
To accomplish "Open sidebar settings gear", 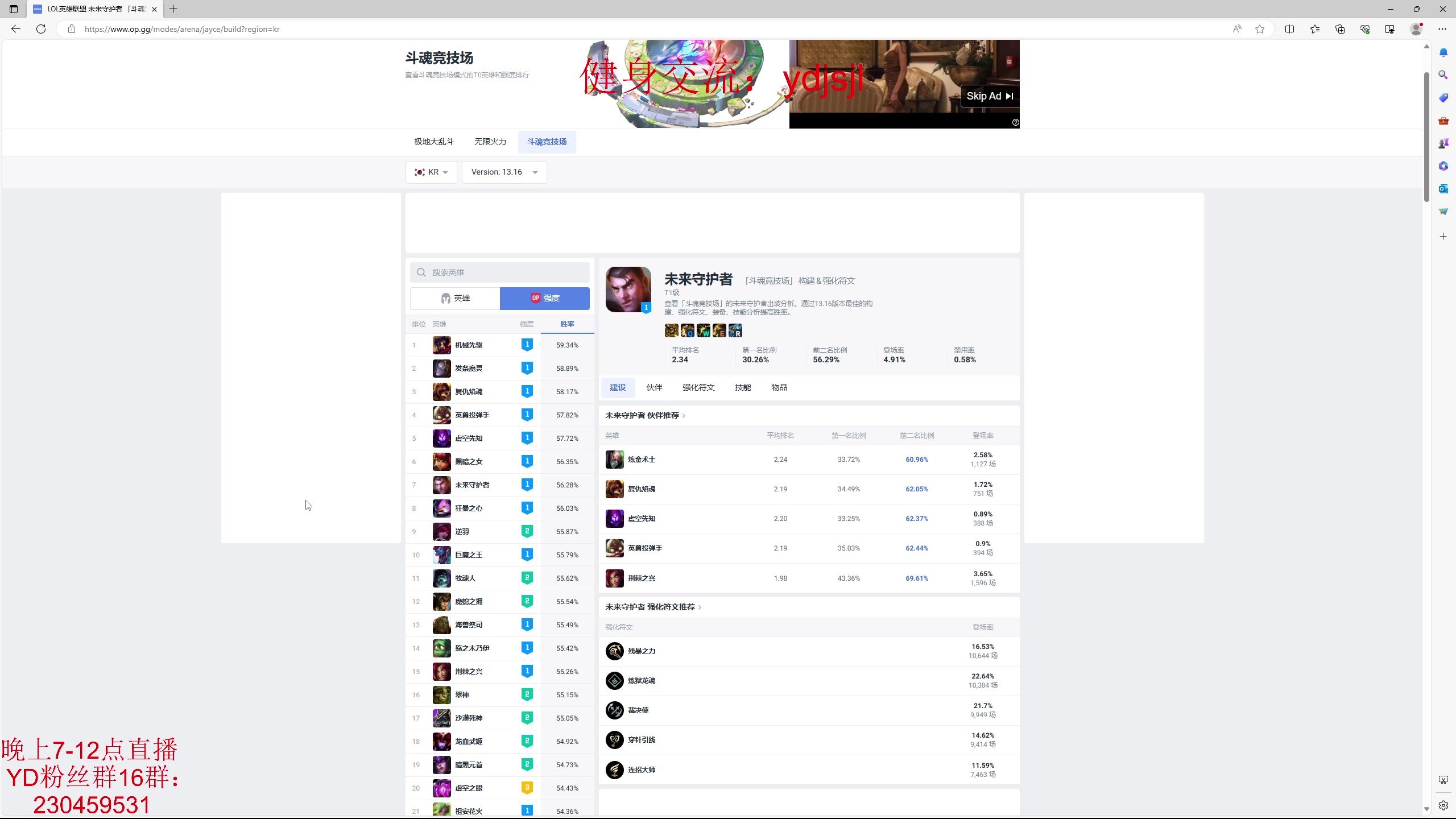I will [x=1443, y=805].
